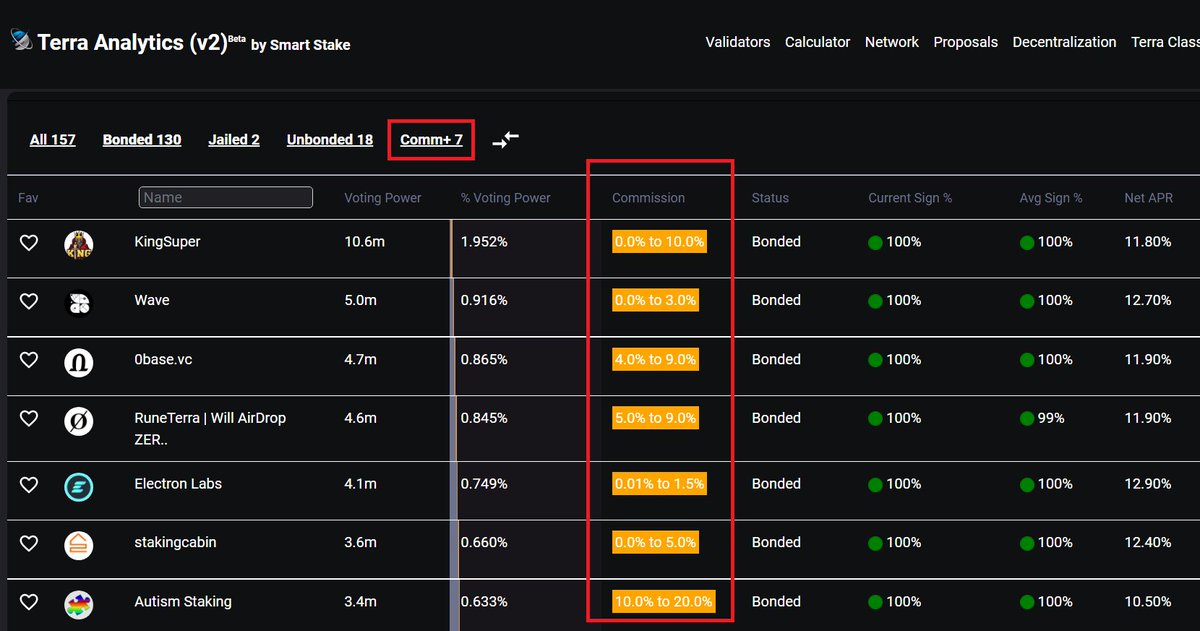The height and width of the screenshot is (631, 1200).
Task: Open the Proposals page
Action: coord(966,42)
